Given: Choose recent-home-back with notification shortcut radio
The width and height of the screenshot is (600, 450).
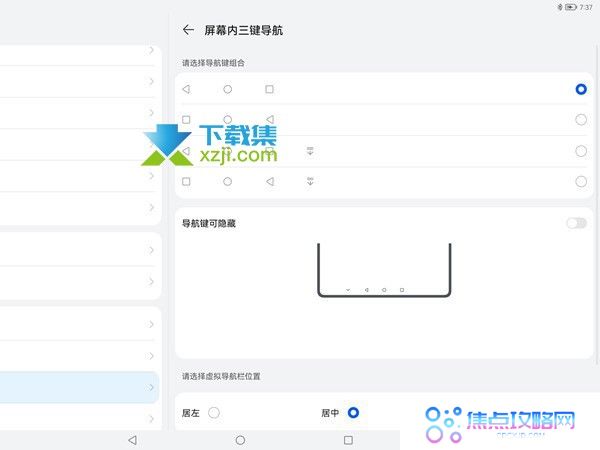Looking at the screenshot, I should [x=581, y=181].
